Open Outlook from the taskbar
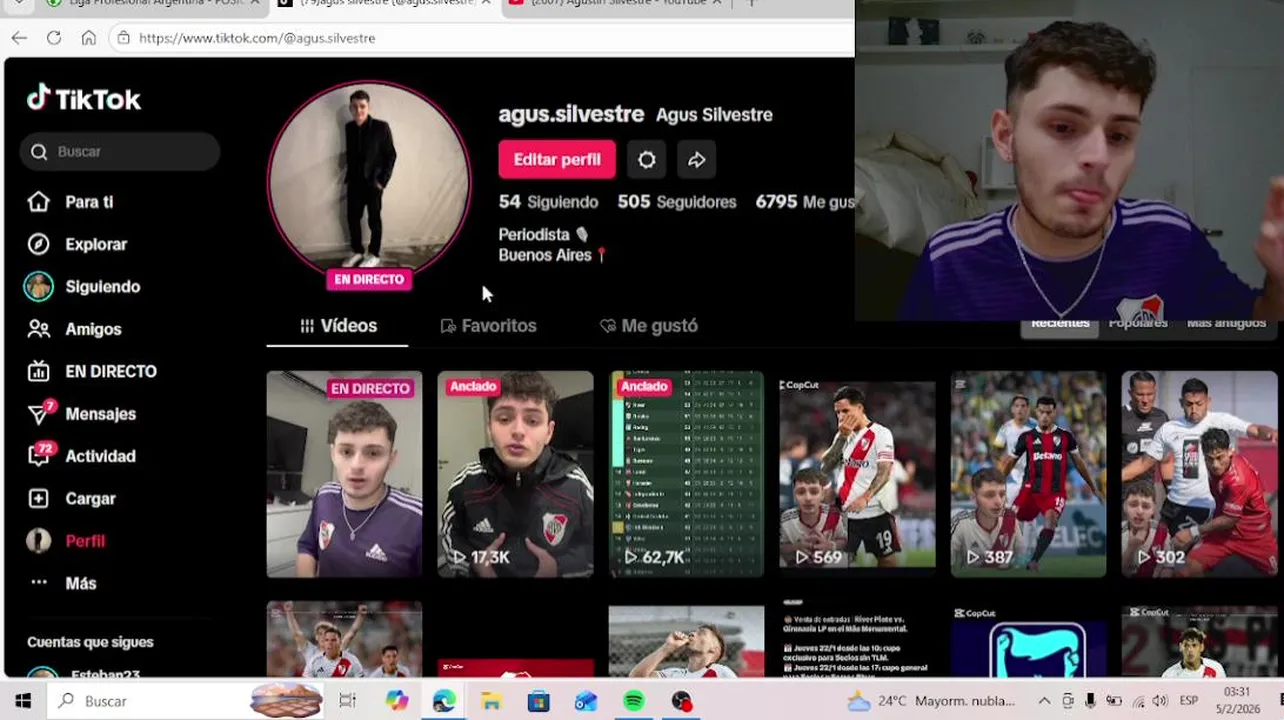The width and height of the screenshot is (1284, 720). click(586, 701)
